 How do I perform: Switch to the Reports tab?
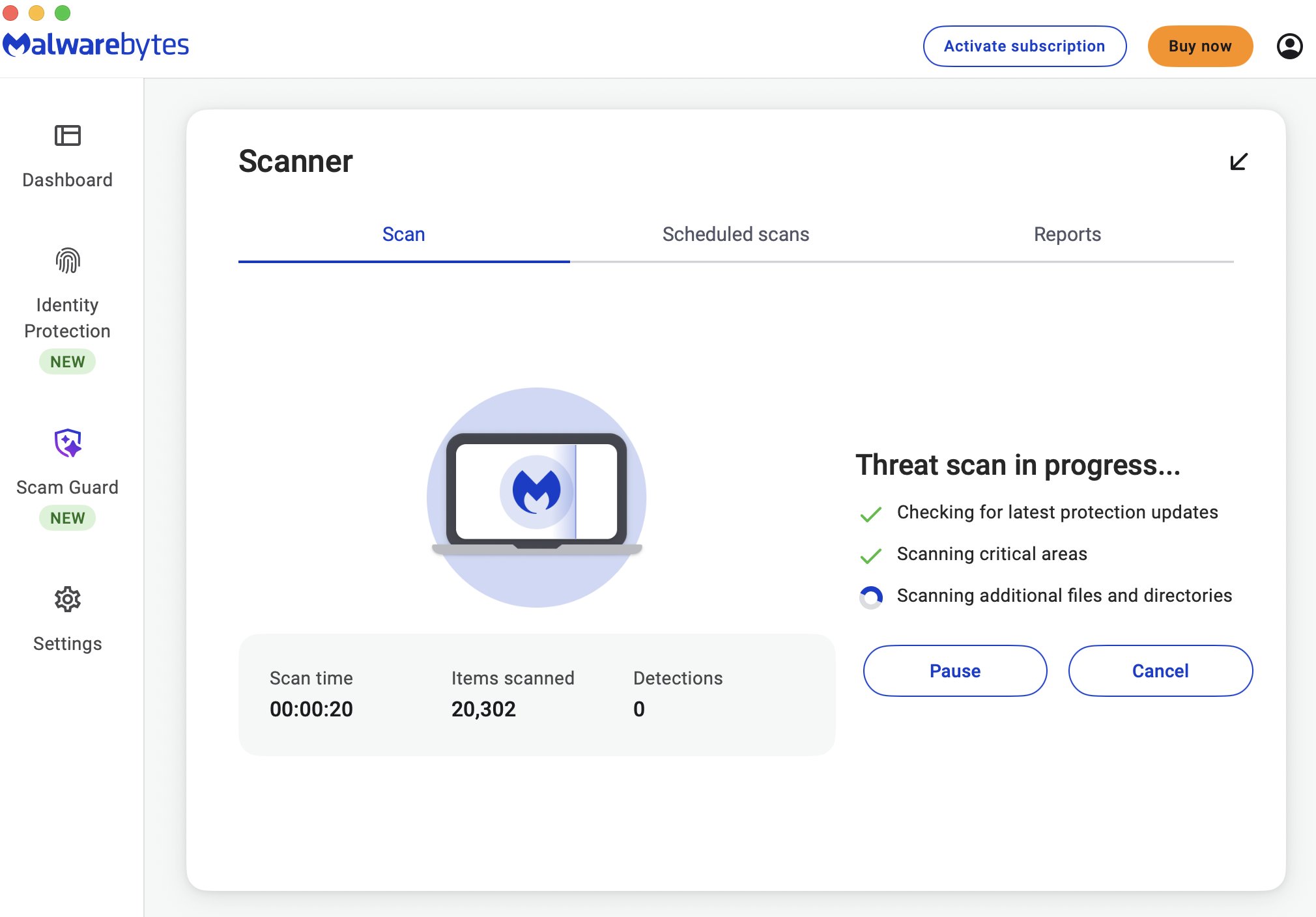[1067, 234]
